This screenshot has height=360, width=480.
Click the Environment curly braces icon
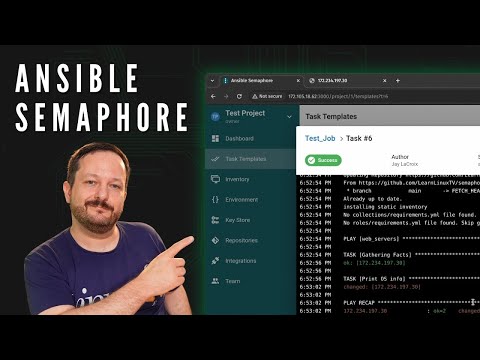coord(215,199)
